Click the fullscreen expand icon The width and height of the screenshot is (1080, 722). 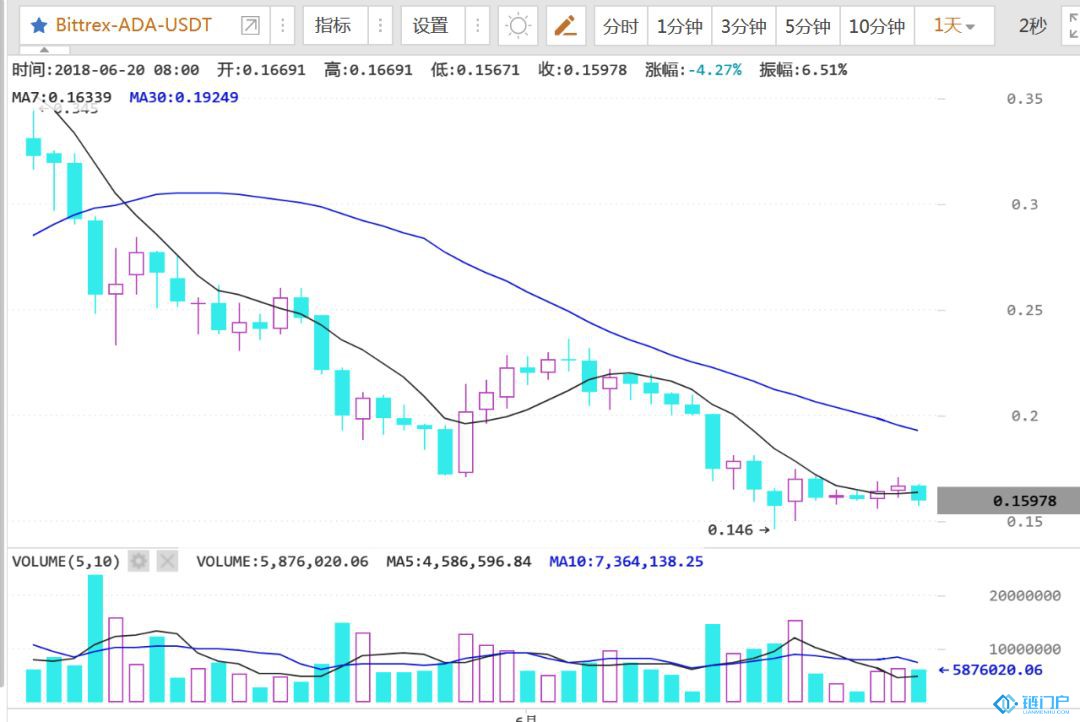(1073, 25)
